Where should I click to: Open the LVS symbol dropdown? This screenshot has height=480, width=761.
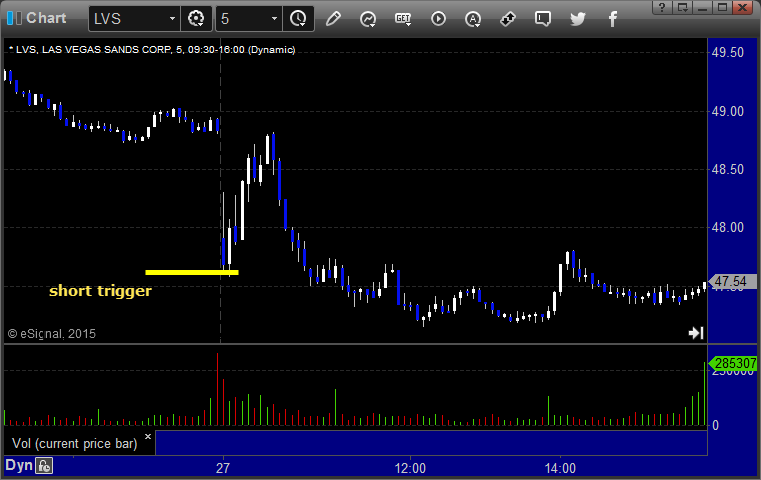tap(172, 19)
